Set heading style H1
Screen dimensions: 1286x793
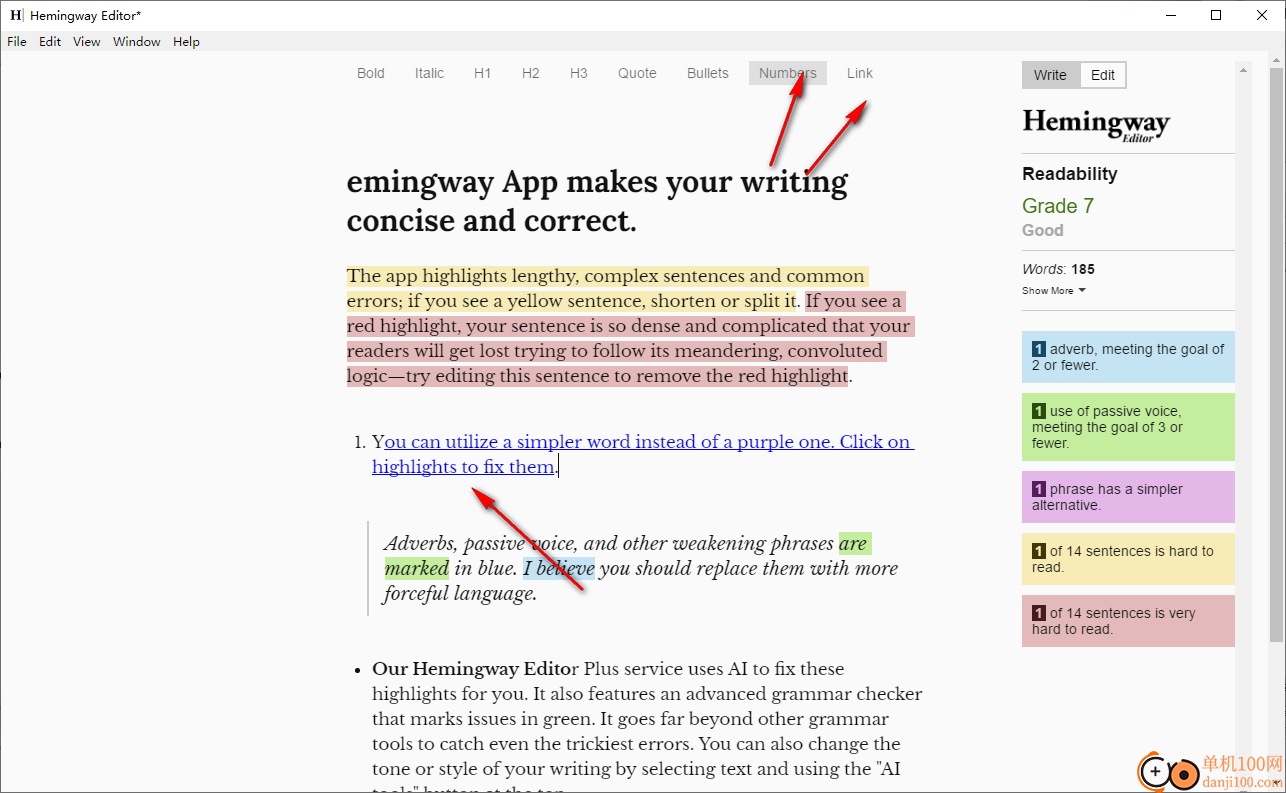point(482,73)
